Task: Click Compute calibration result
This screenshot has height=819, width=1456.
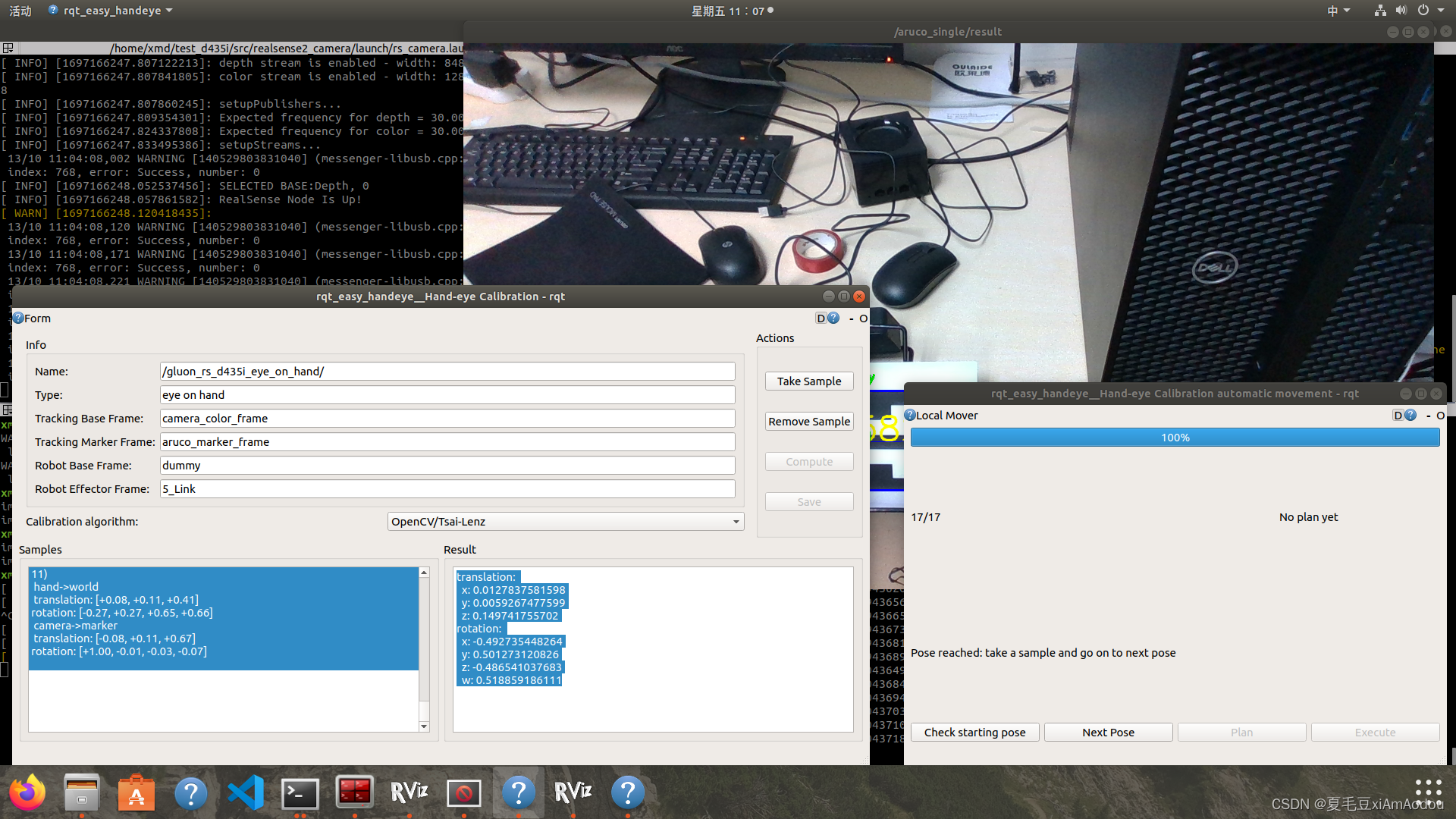Action: (x=808, y=461)
